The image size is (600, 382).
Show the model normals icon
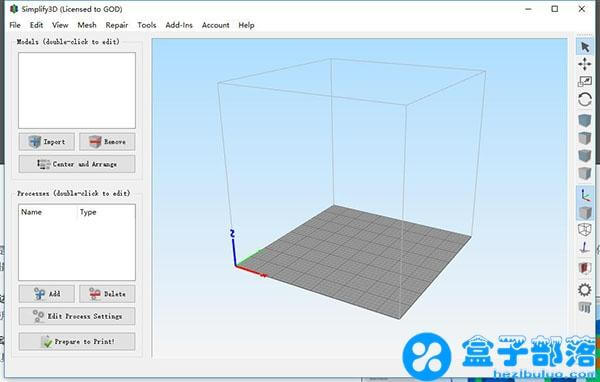point(584,248)
